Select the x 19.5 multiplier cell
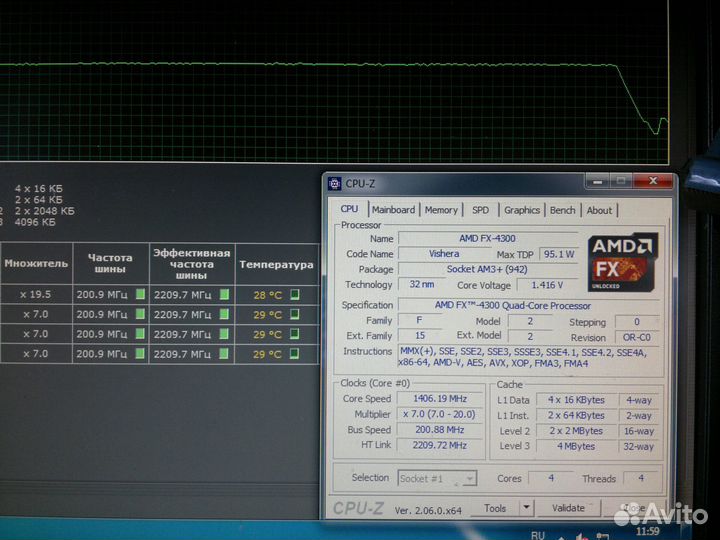The width and height of the screenshot is (720, 540). pos(36,294)
